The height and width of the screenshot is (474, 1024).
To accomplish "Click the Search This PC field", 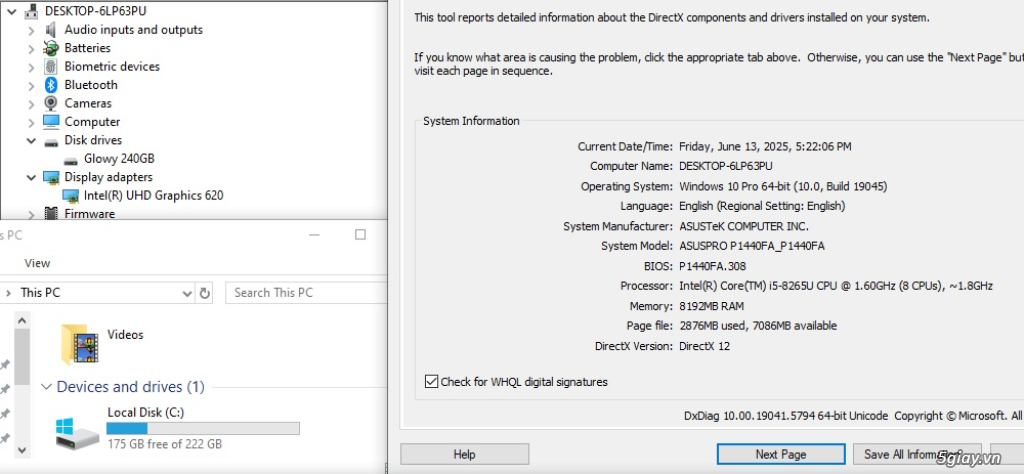I will click(x=307, y=293).
